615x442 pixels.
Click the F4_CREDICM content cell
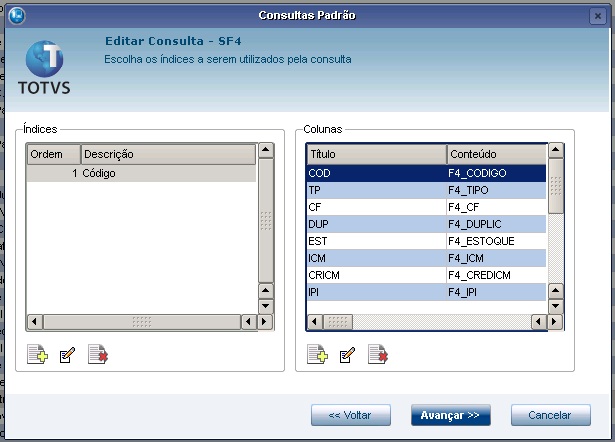tap(496, 275)
